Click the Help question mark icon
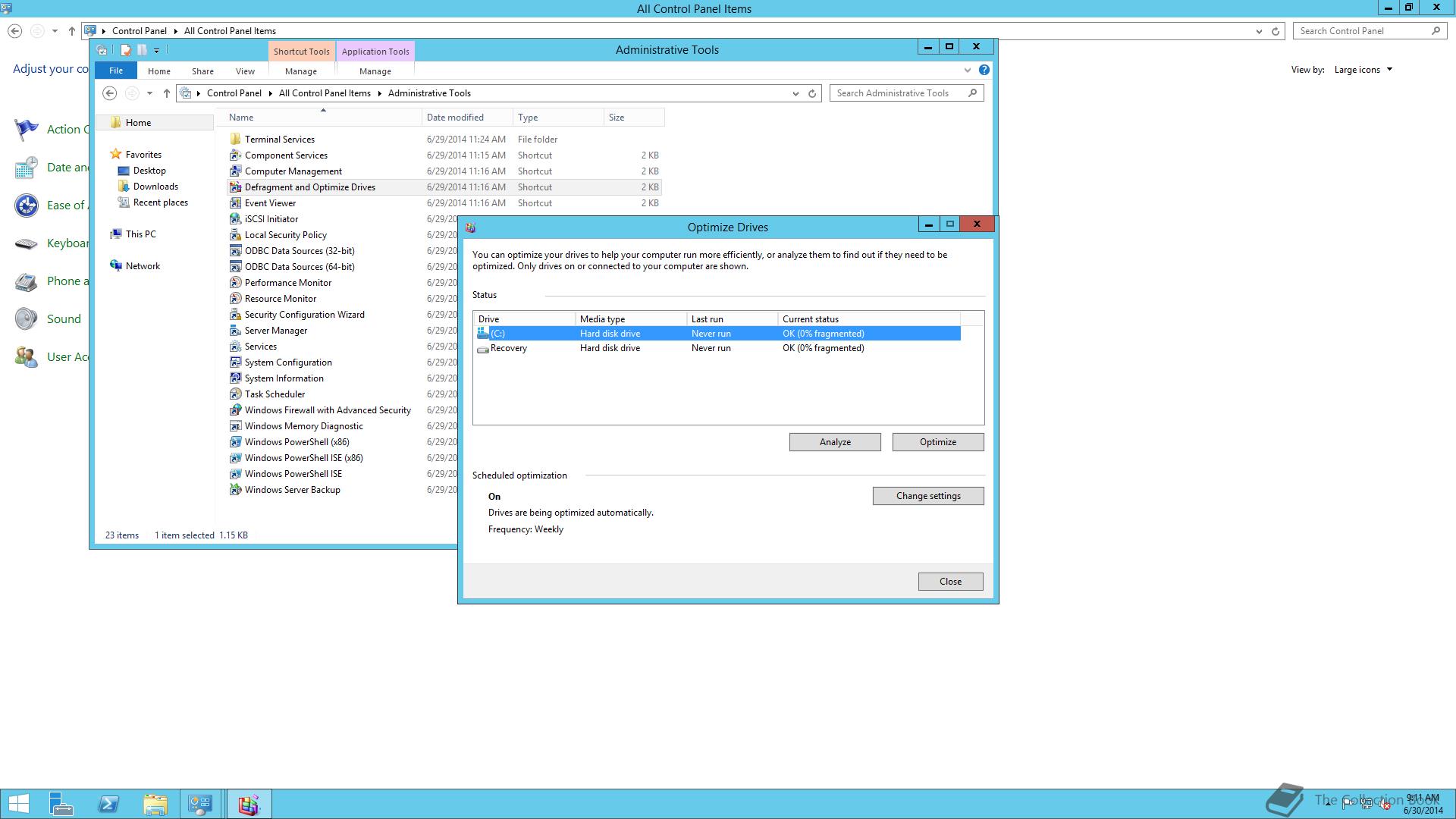1456x819 pixels. [984, 70]
